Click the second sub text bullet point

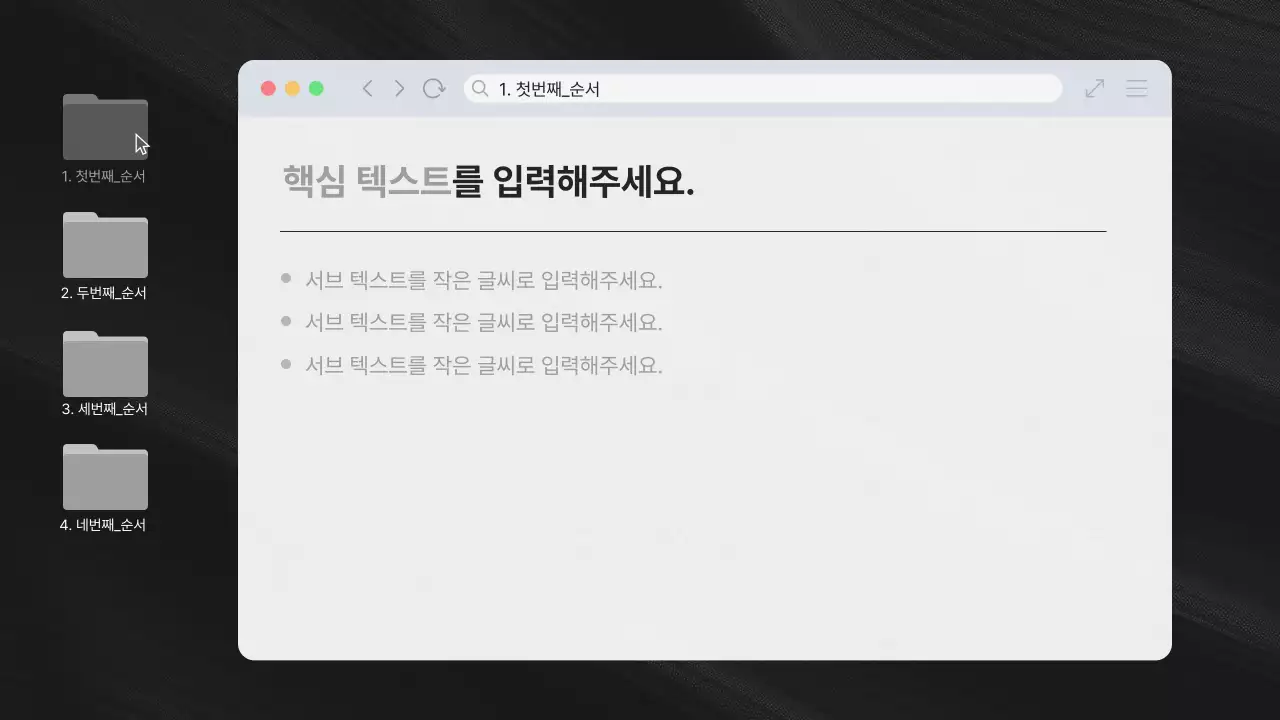pos(287,320)
